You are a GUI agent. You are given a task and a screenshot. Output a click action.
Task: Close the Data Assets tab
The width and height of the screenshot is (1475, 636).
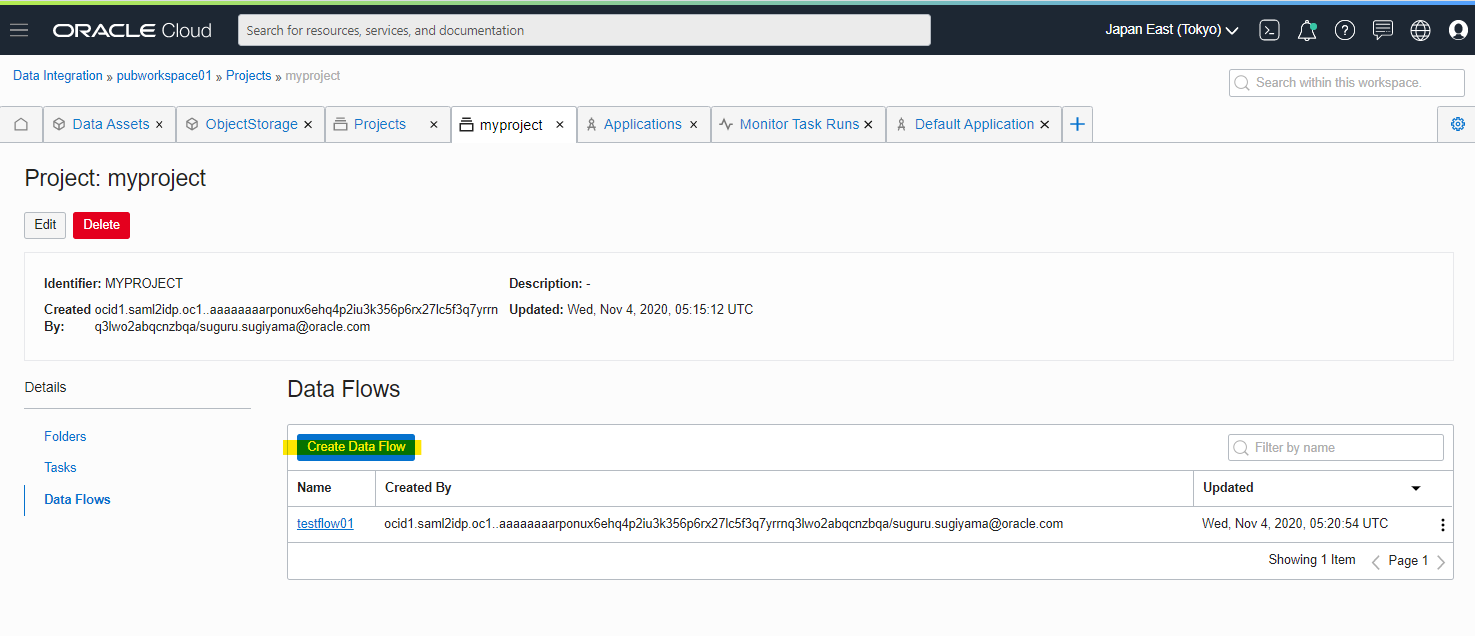160,125
